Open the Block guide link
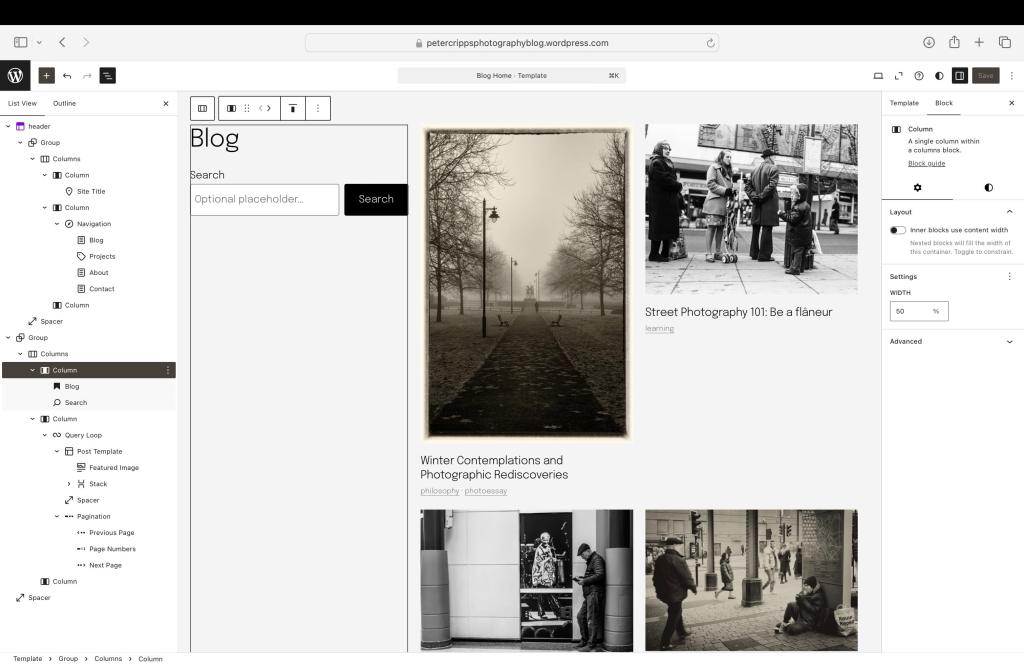The width and height of the screenshot is (1024, 665). (x=926, y=163)
